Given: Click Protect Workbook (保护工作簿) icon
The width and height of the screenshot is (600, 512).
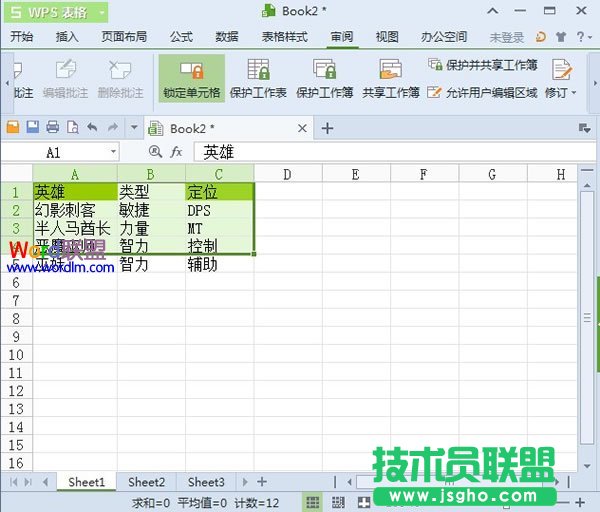Looking at the screenshot, I should [x=324, y=69].
